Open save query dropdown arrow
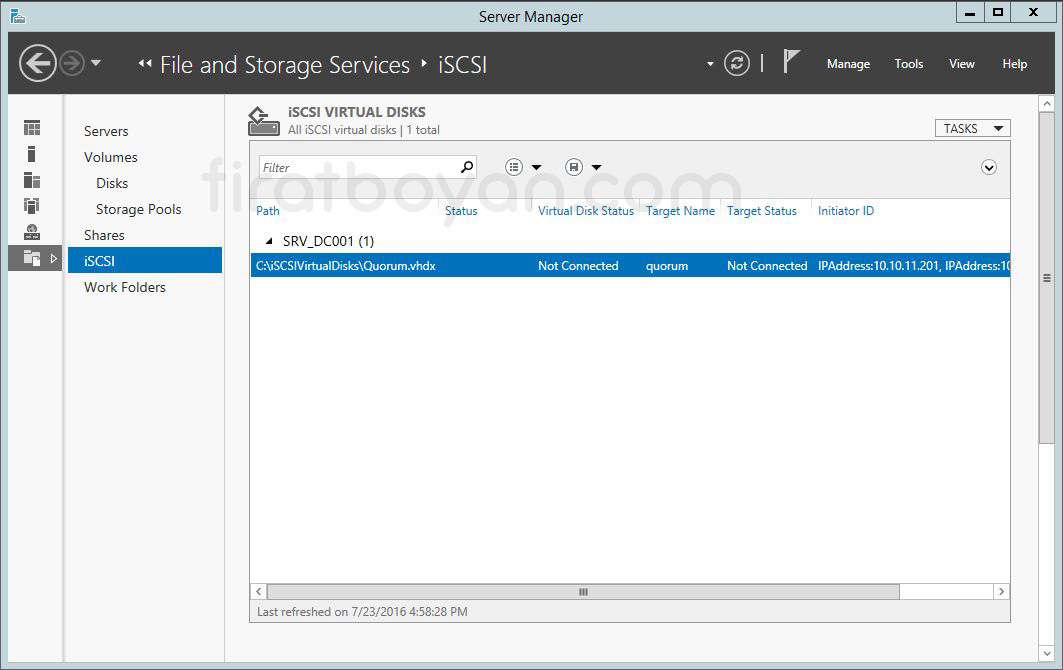 [597, 168]
